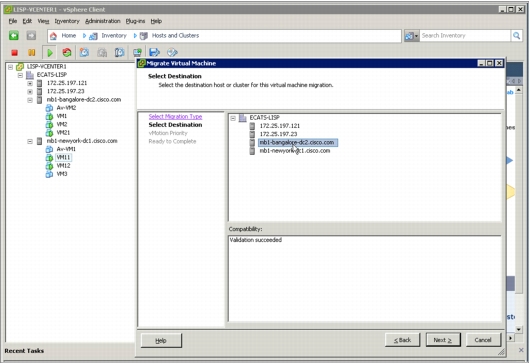
Task: Collapse mb1-bangalore-dc2.cisco.com host node
Action: [30, 100]
